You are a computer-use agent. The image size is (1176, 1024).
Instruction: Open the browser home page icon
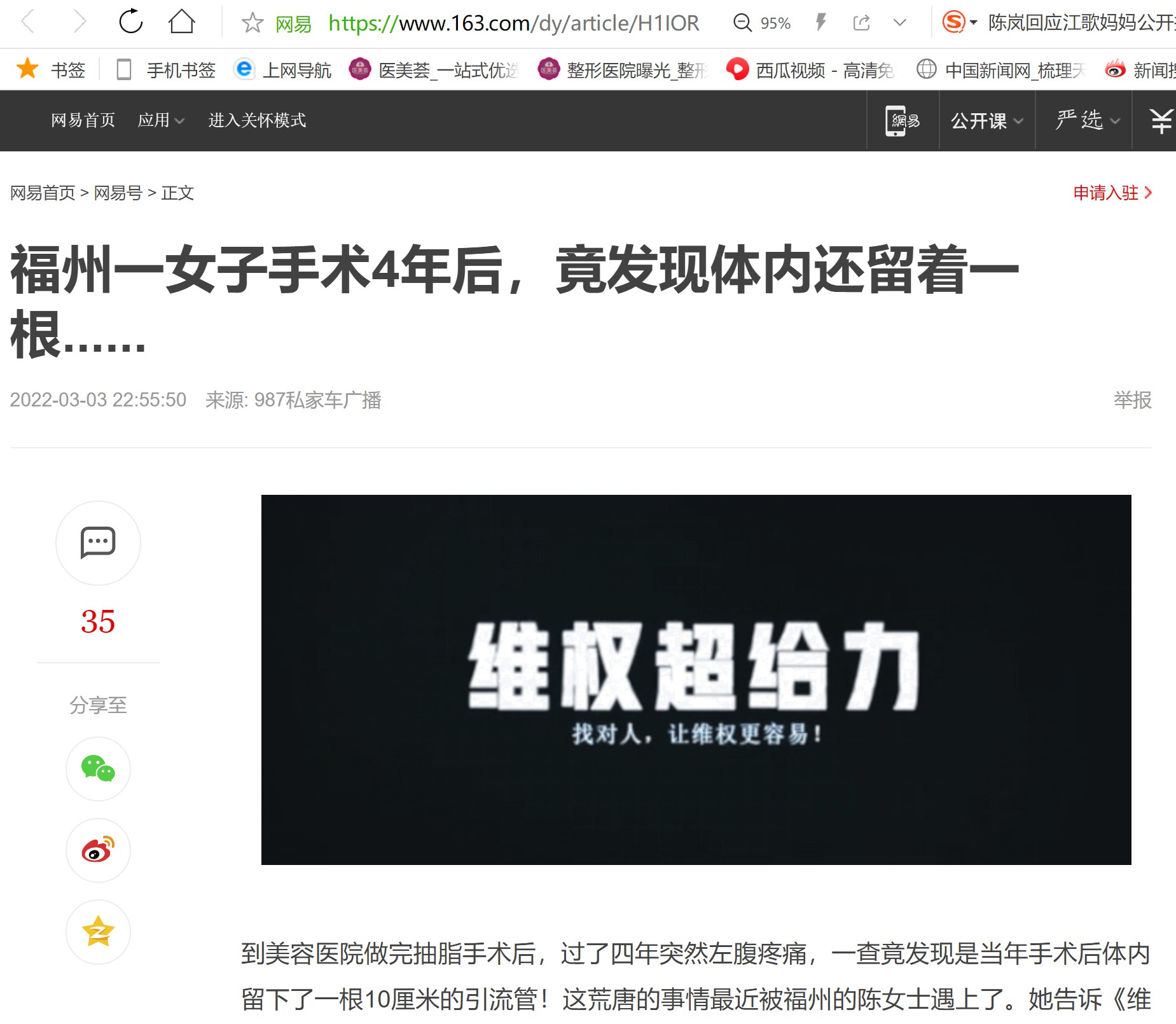(182, 22)
